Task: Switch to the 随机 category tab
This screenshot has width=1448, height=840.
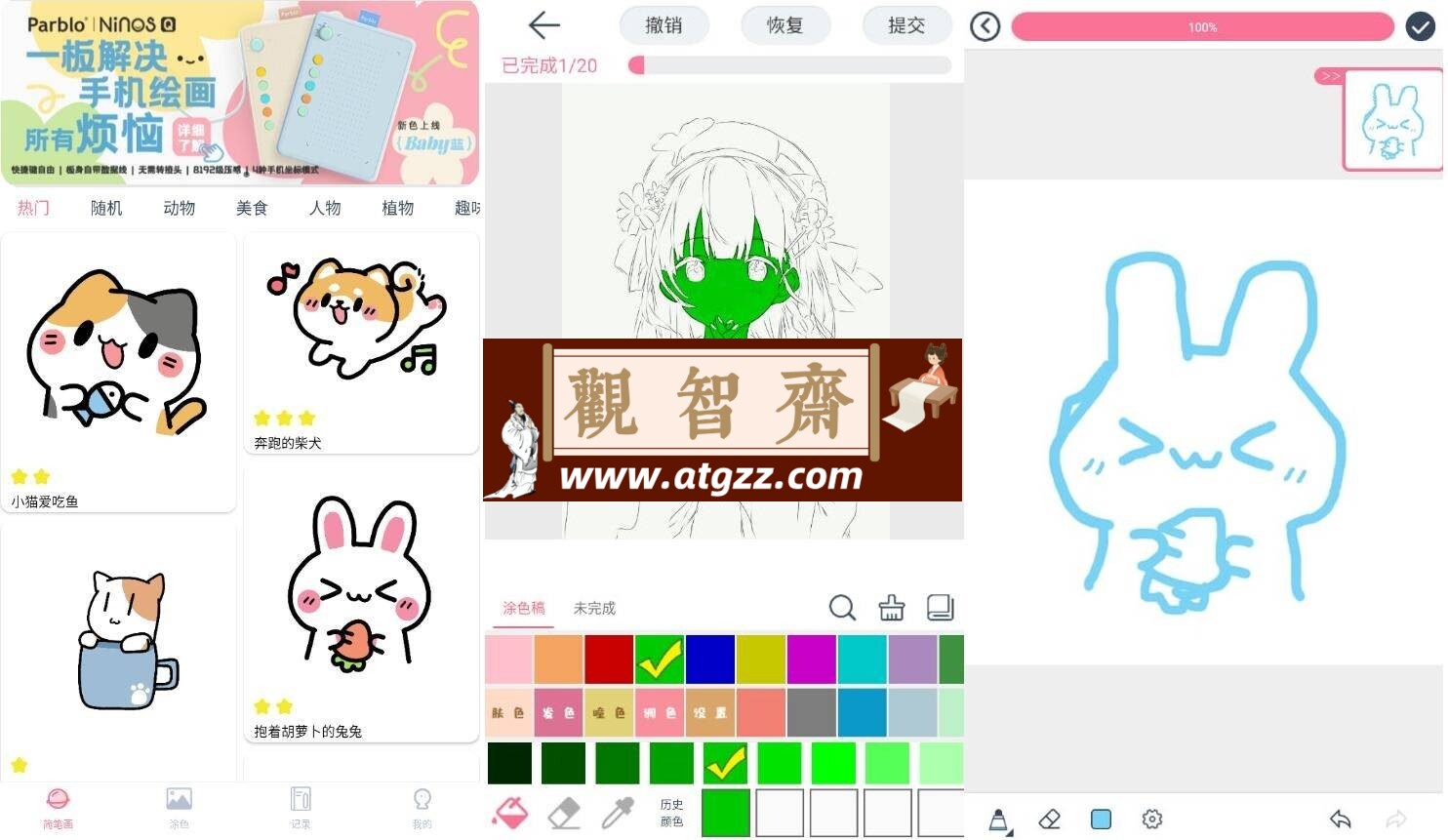Action: click(106, 208)
